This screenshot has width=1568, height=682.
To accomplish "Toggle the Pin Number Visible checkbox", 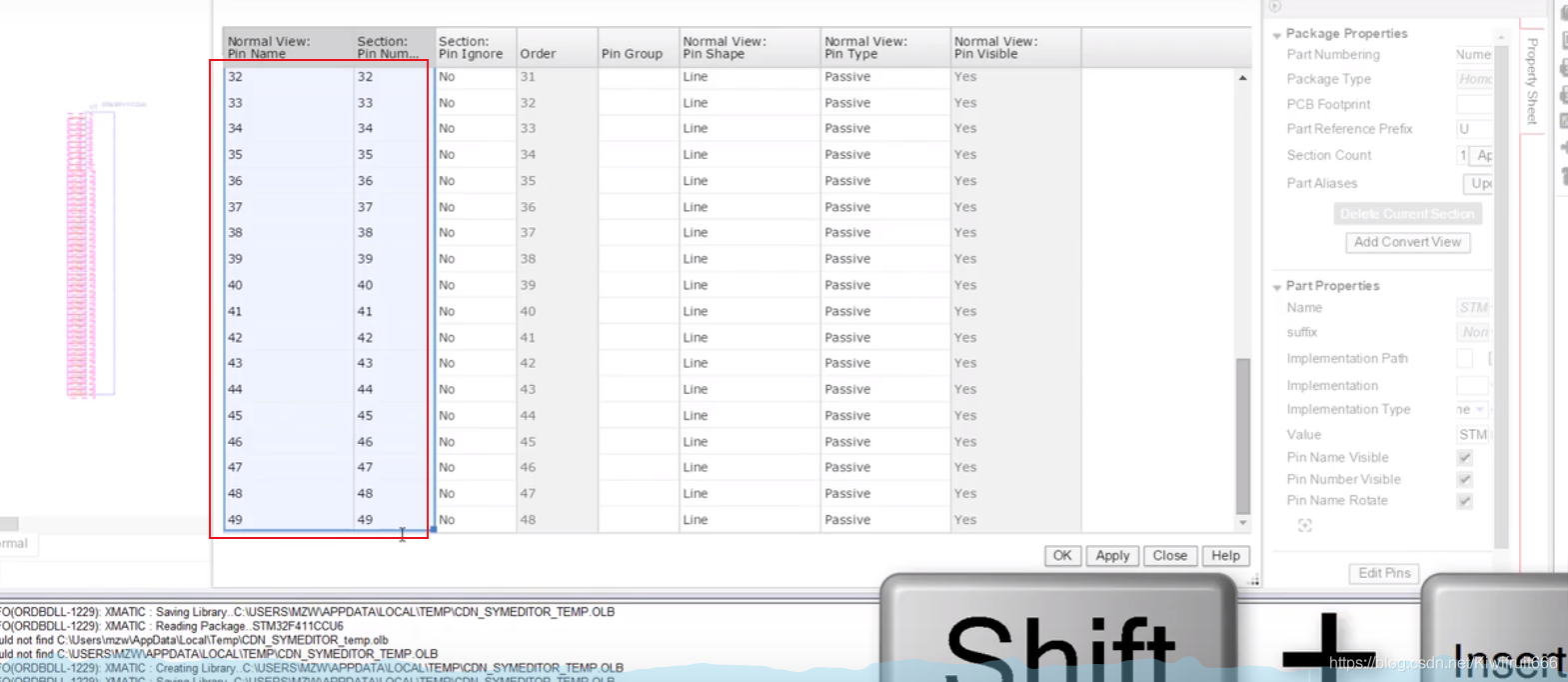I will point(1464,480).
